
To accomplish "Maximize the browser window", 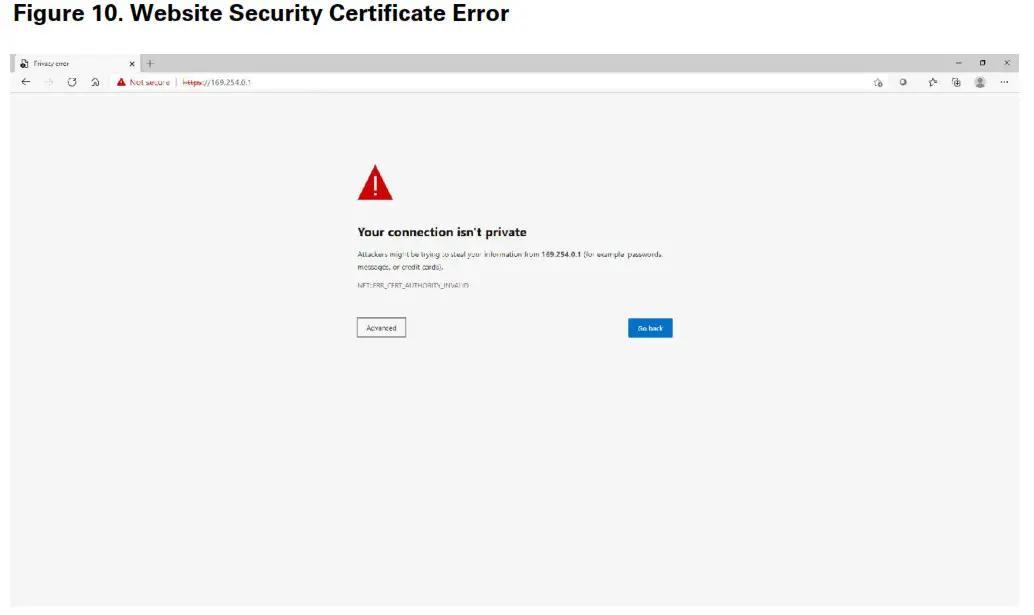I will tap(983, 63).
